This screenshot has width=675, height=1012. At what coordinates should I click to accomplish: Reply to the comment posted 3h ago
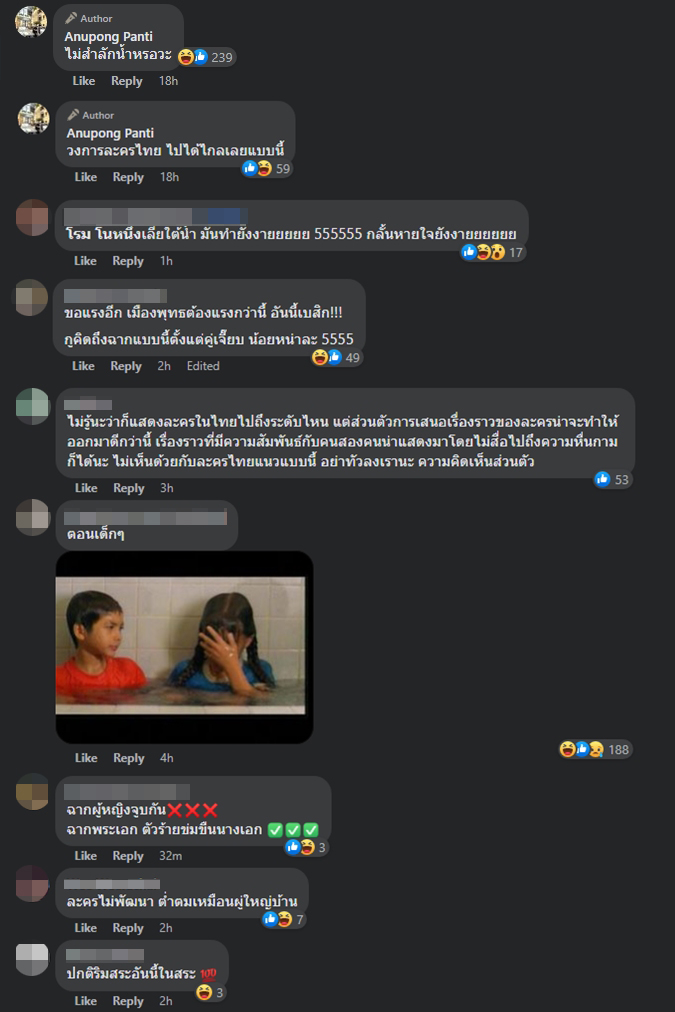[x=128, y=488]
